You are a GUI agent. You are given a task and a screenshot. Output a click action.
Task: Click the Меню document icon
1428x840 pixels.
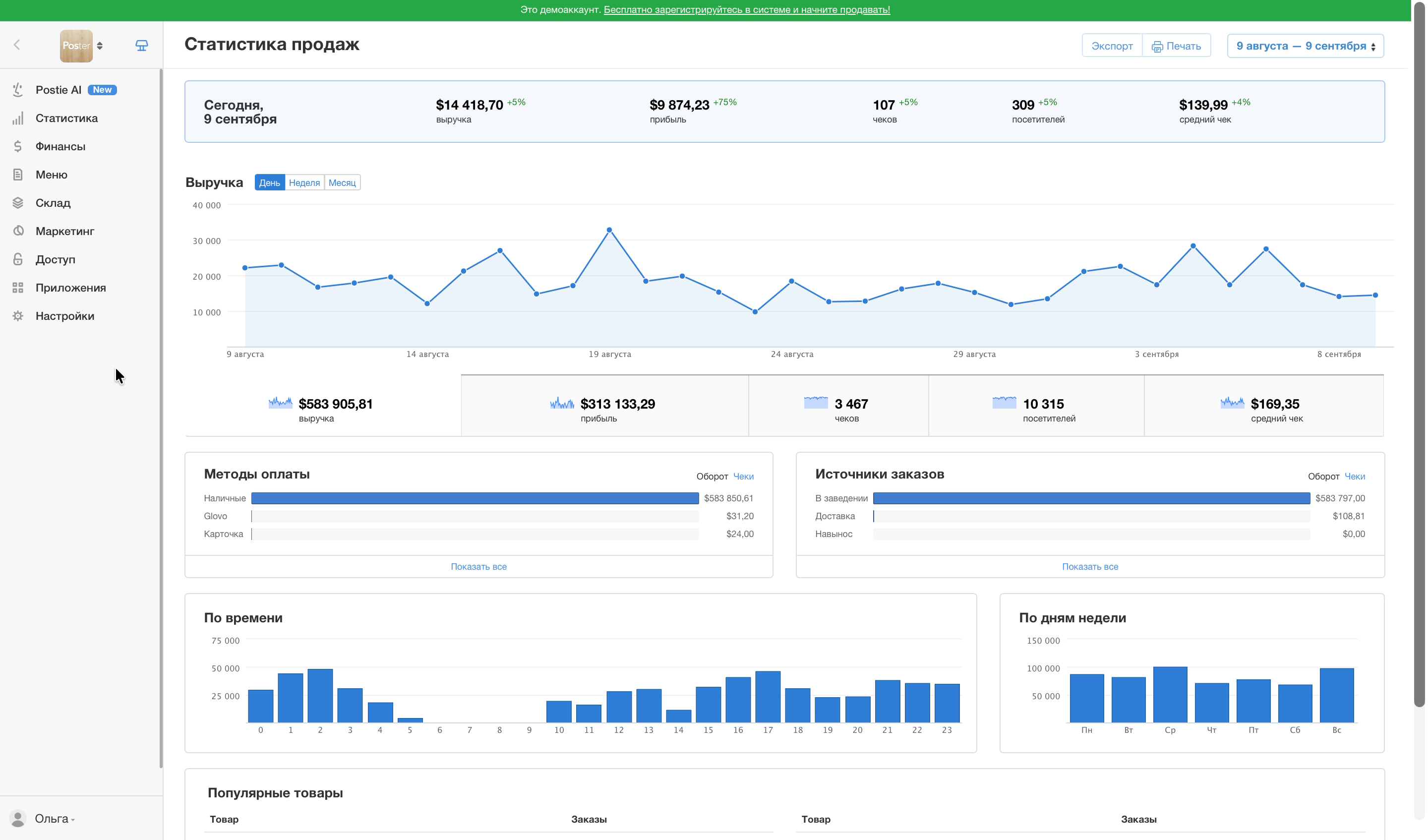point(18,175)
